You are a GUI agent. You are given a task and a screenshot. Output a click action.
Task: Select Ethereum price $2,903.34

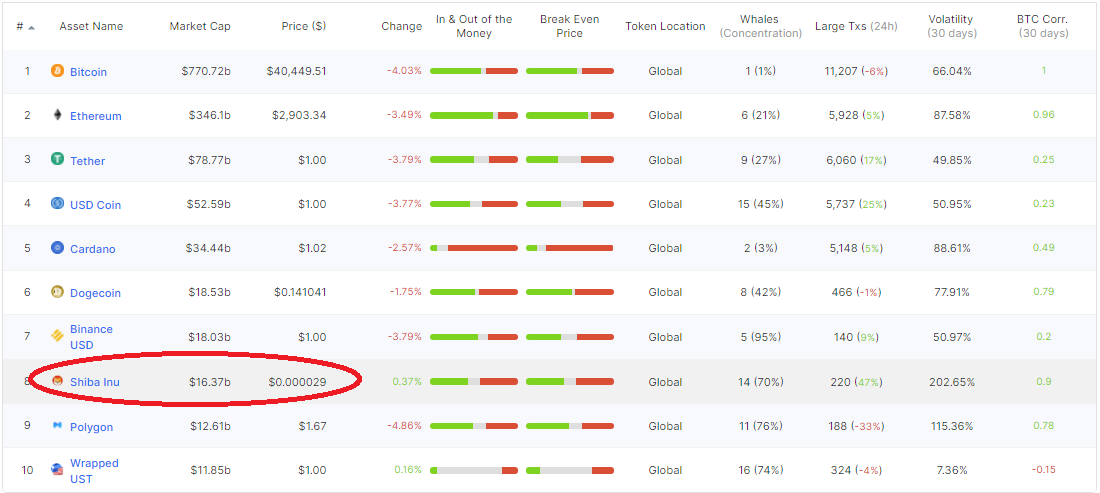click(x=299, y=115)
